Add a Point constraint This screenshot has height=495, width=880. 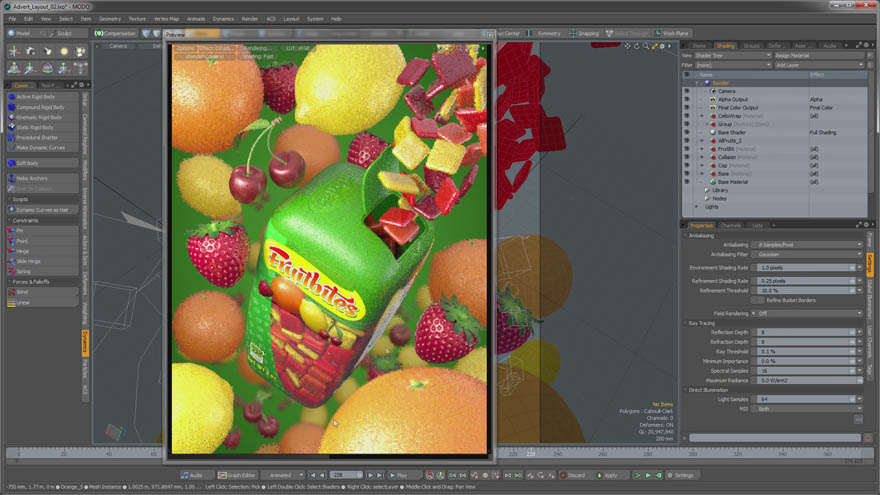click(x=42, y=241)
